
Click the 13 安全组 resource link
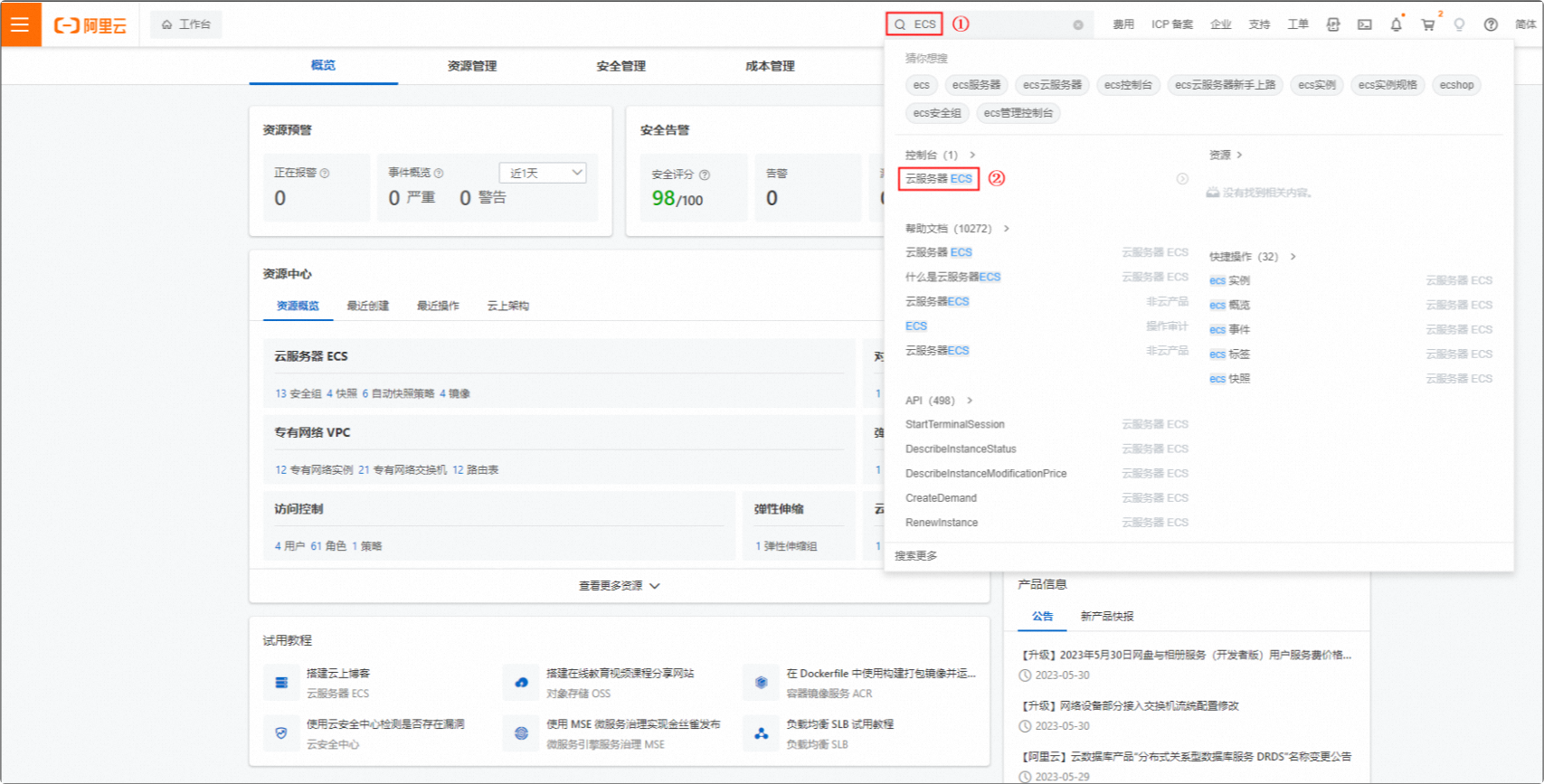click(x=298, y=393)
